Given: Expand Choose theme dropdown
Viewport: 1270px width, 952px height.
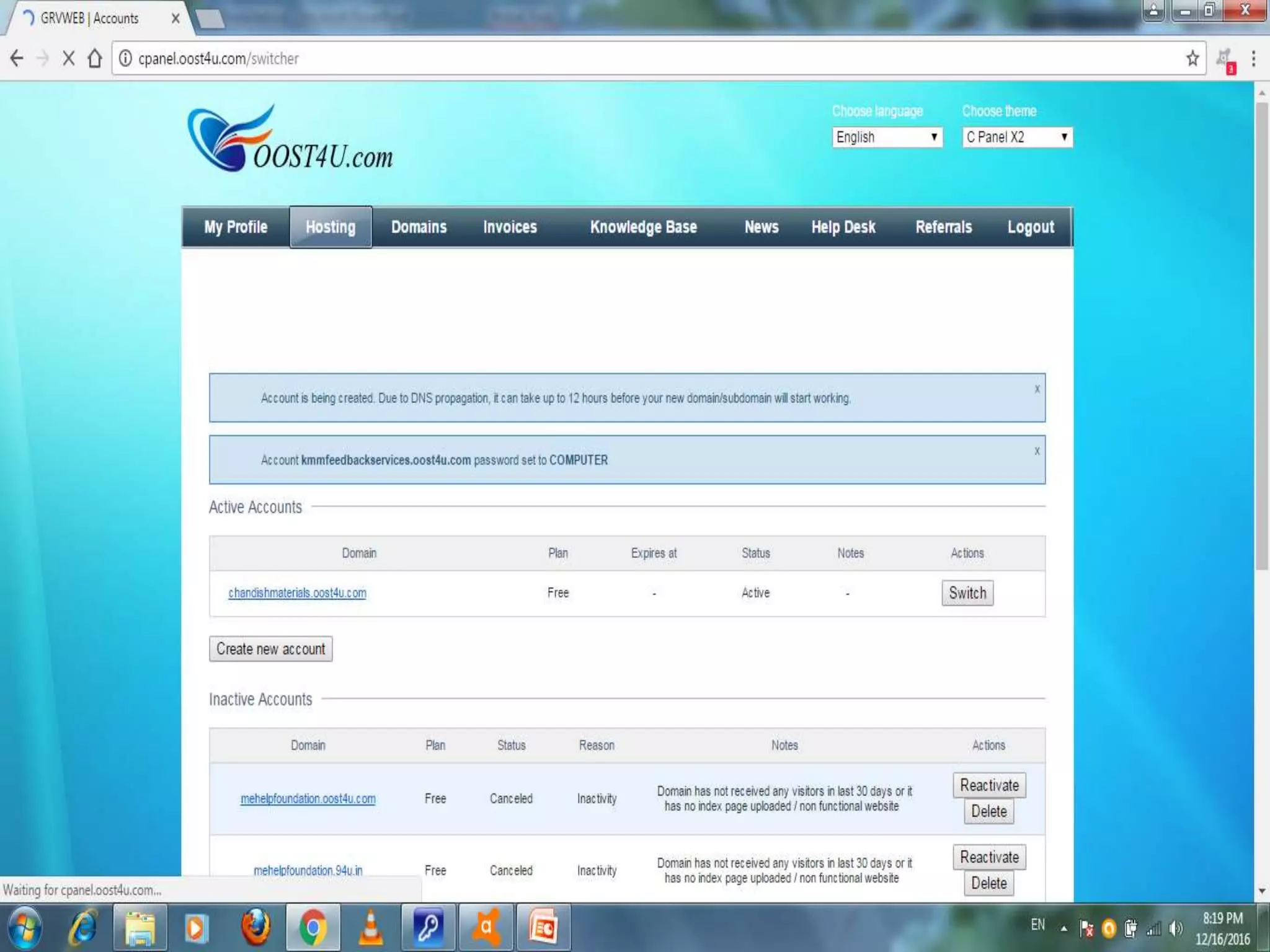Looking at the screenshot, I should point(1017,137).
